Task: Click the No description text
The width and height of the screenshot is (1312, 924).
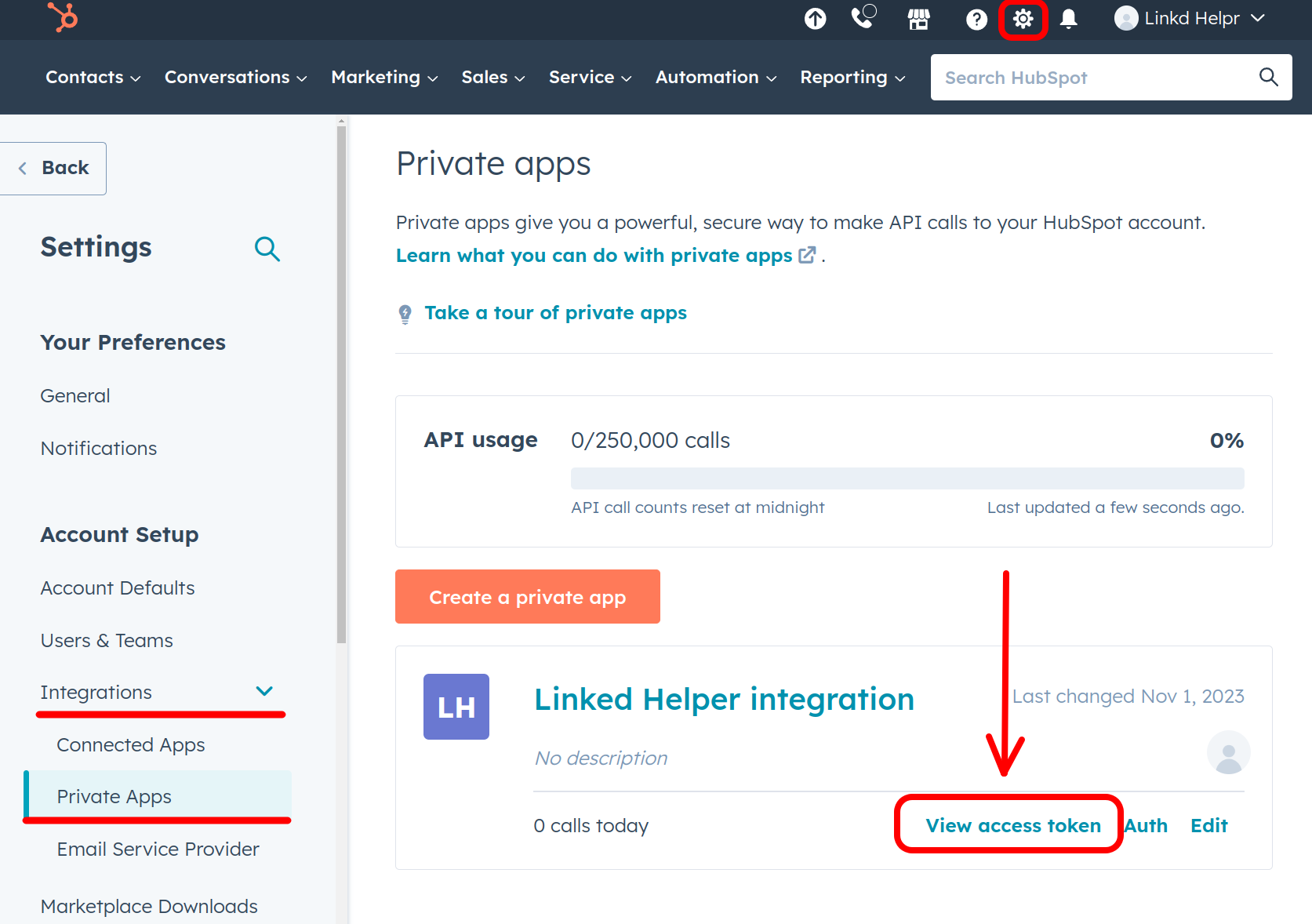Action: (601, 758)
